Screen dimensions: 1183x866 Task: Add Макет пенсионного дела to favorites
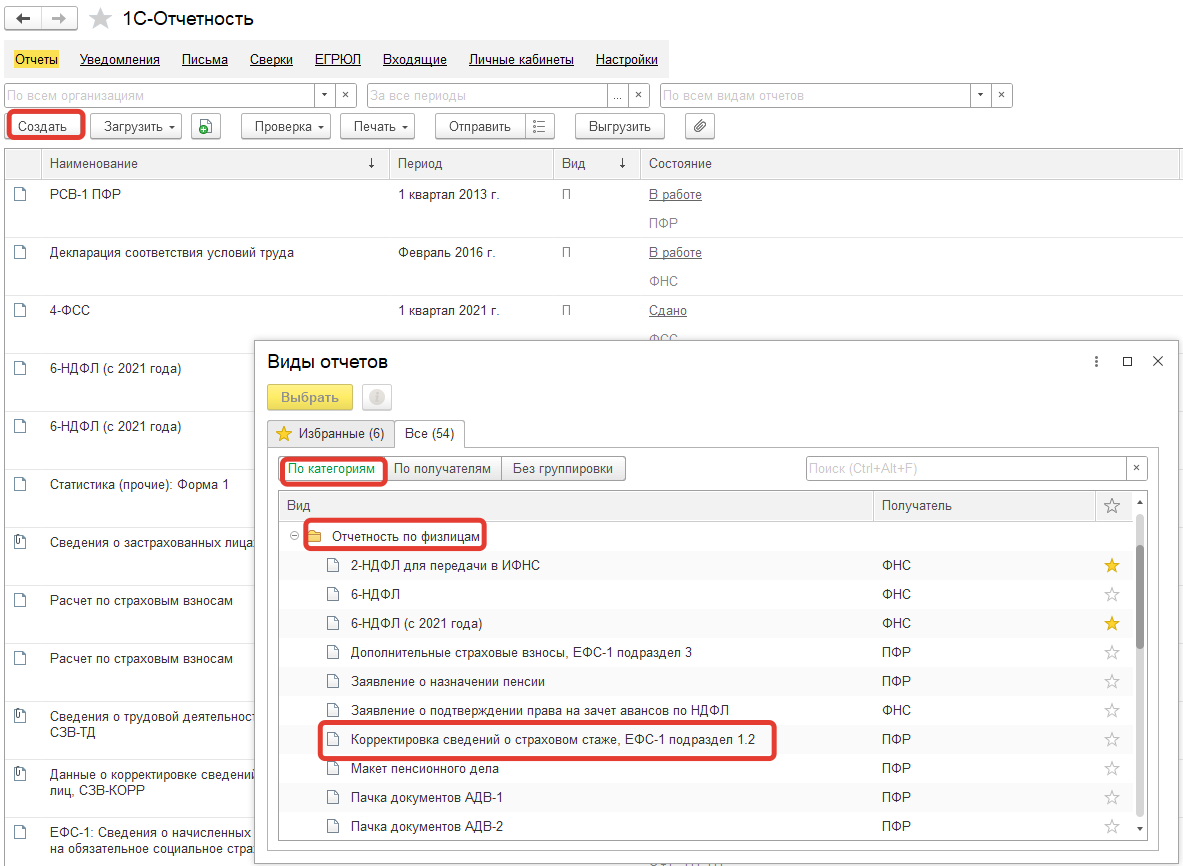coord(1111,769)
